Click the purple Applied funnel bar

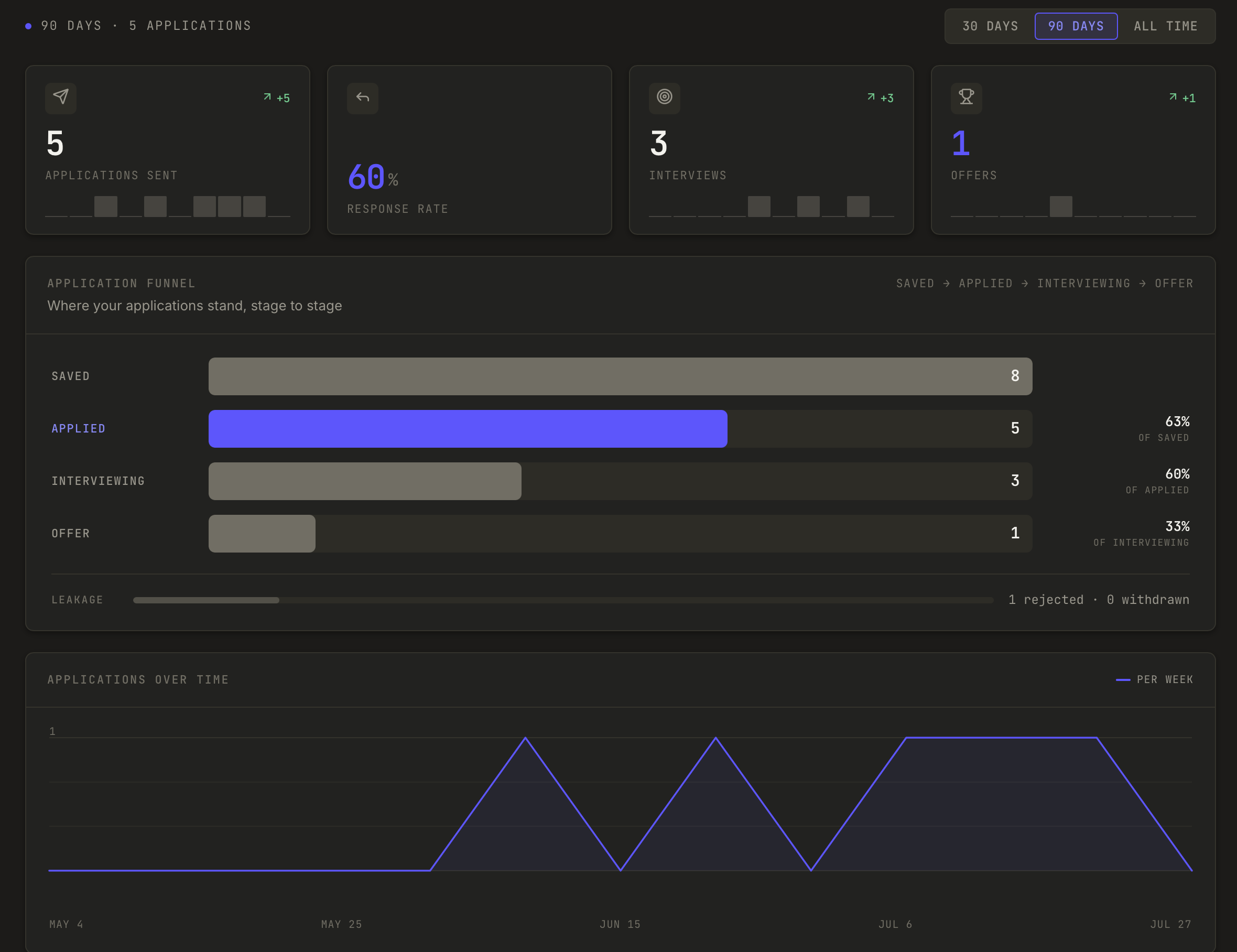click(468, 429)
